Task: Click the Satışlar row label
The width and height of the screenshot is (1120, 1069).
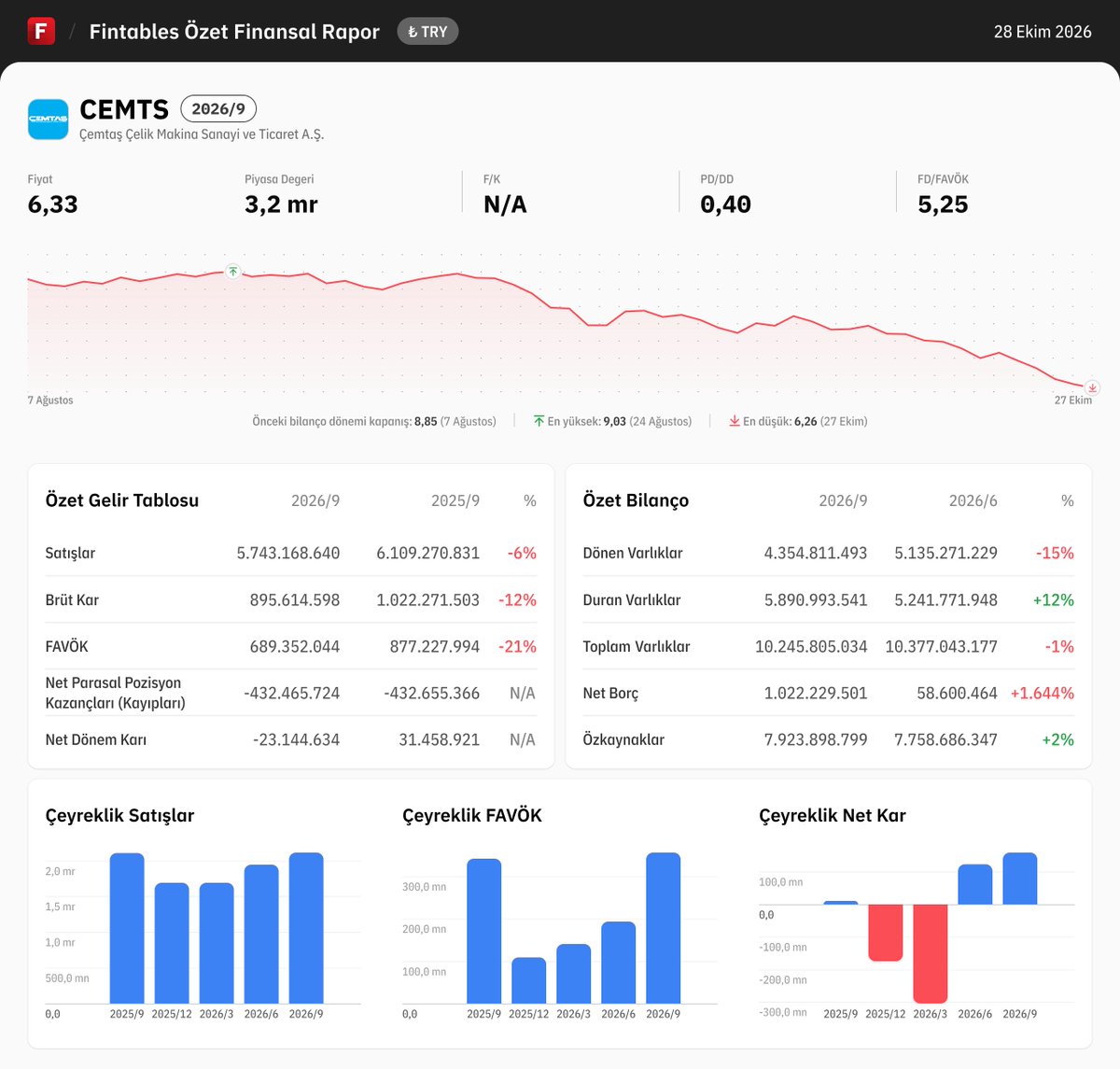Action: pos(70,553)
